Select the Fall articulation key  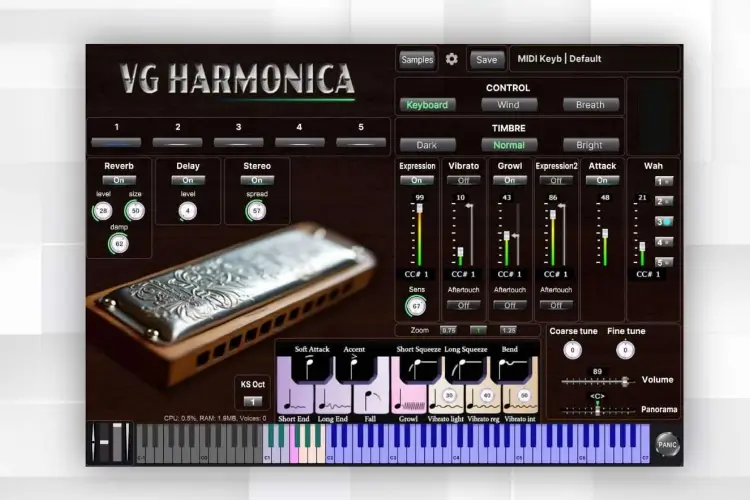(371, 401)
